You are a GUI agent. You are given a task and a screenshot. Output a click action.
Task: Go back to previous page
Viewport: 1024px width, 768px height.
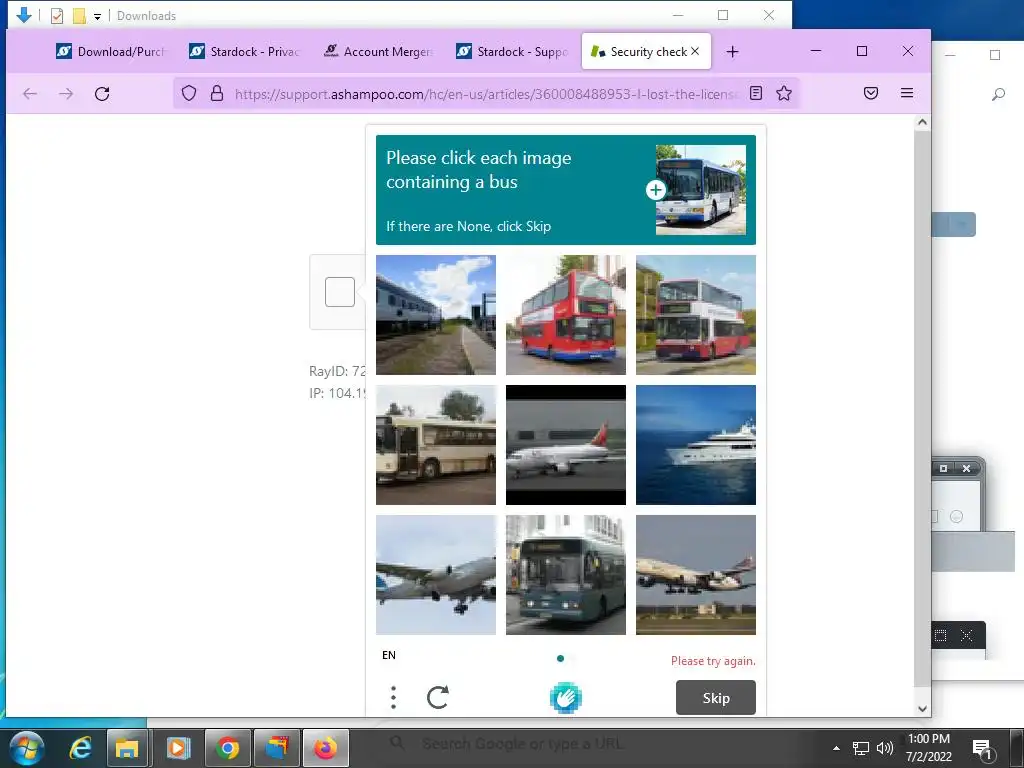30,93
